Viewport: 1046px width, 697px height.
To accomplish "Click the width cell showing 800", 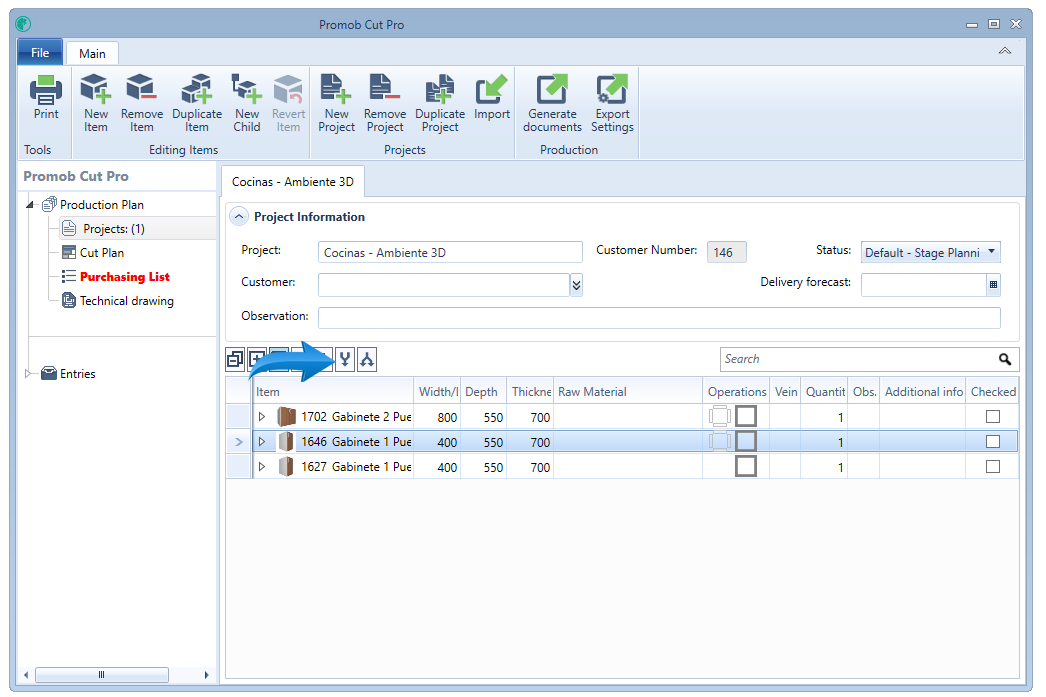I will click(x=437, y=417).
